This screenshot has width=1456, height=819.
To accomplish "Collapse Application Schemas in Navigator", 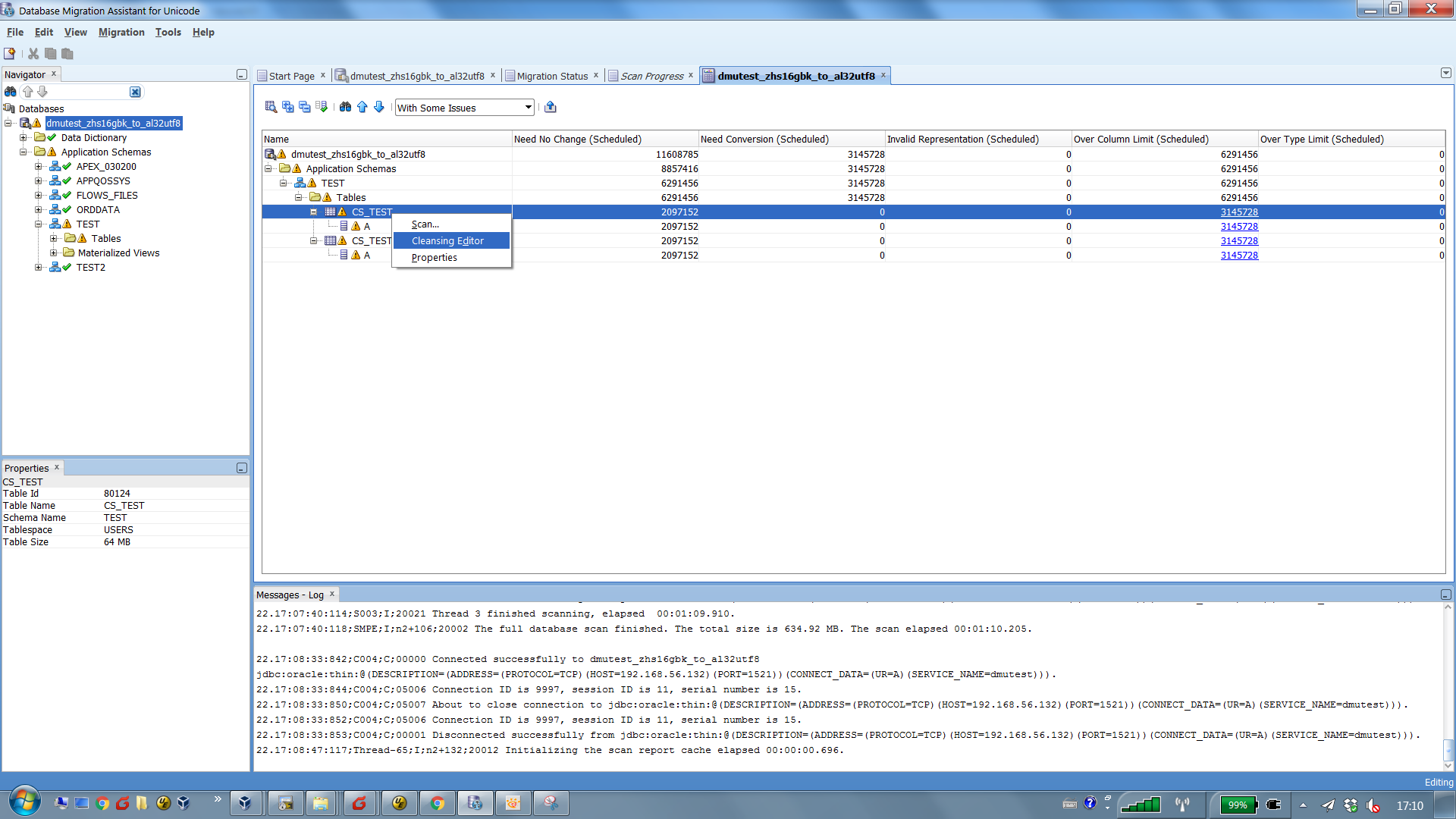I will (24, 152).
